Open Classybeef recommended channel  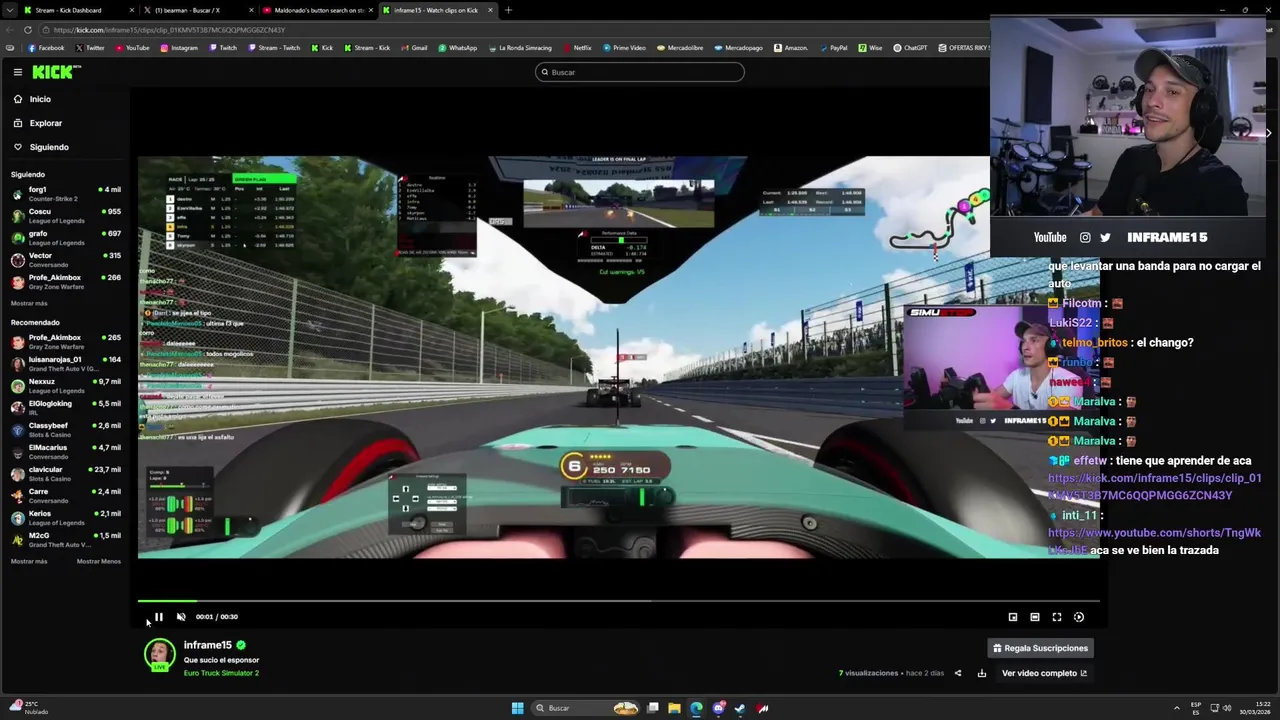[66, 429]
